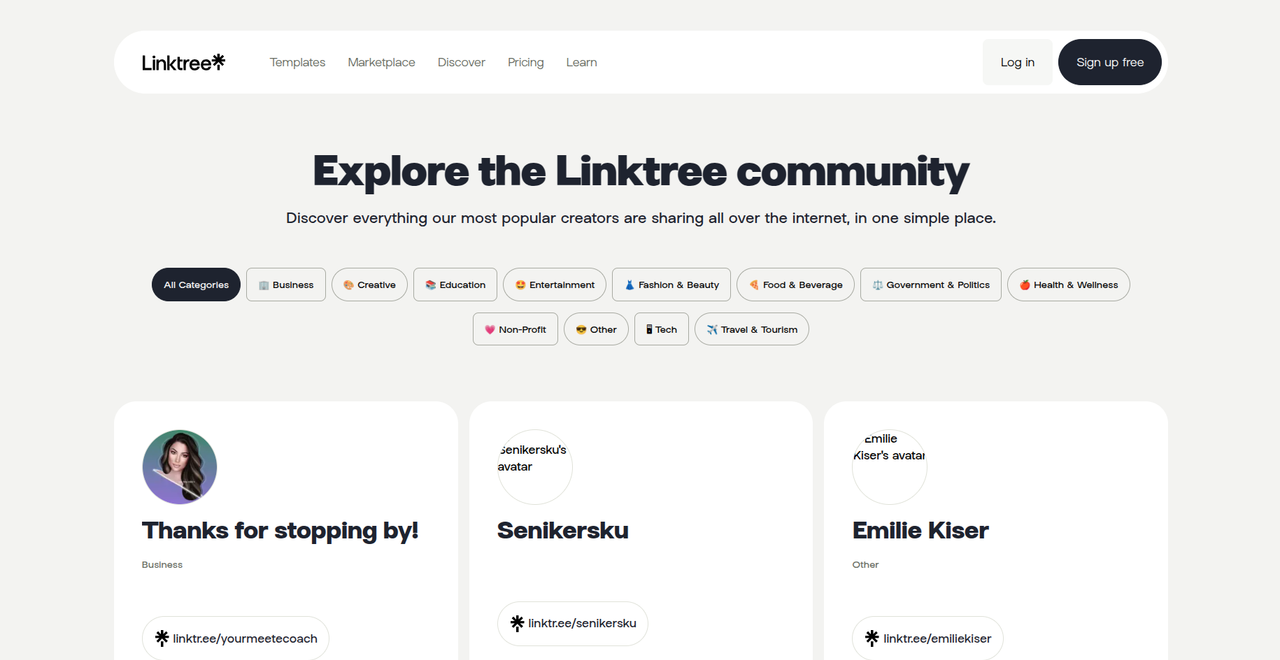Click the Senikersku card title
Screen dimensions: 1280x660
click(563, 530)
